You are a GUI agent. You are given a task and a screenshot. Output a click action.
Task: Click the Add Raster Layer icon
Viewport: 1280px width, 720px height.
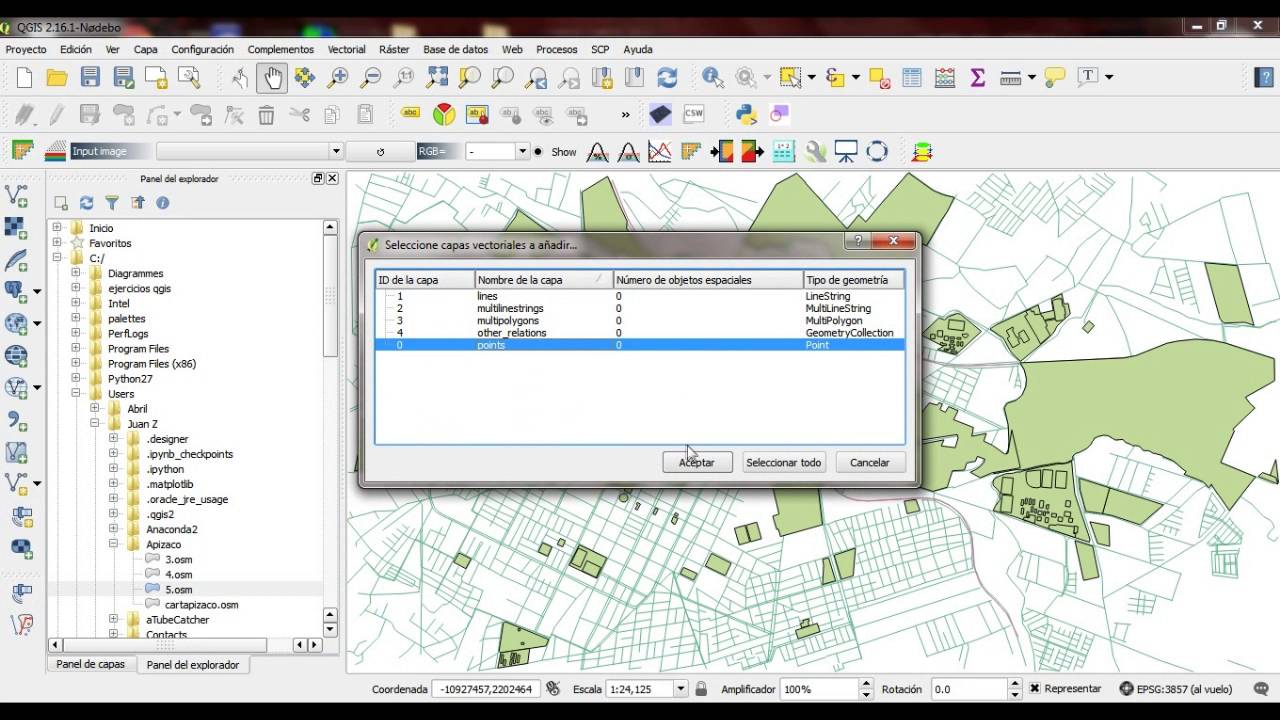coord(16,227)
